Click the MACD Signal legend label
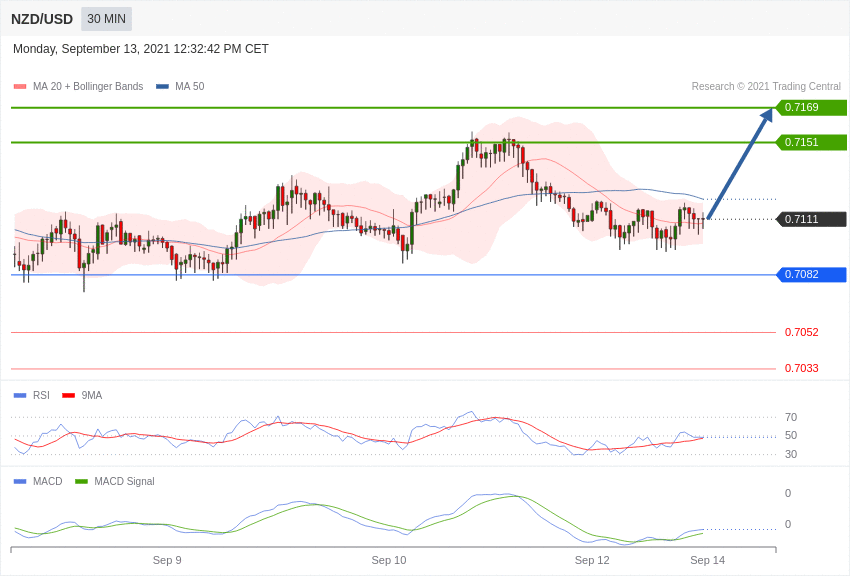850x576 pixels. [x=124, y=481]
